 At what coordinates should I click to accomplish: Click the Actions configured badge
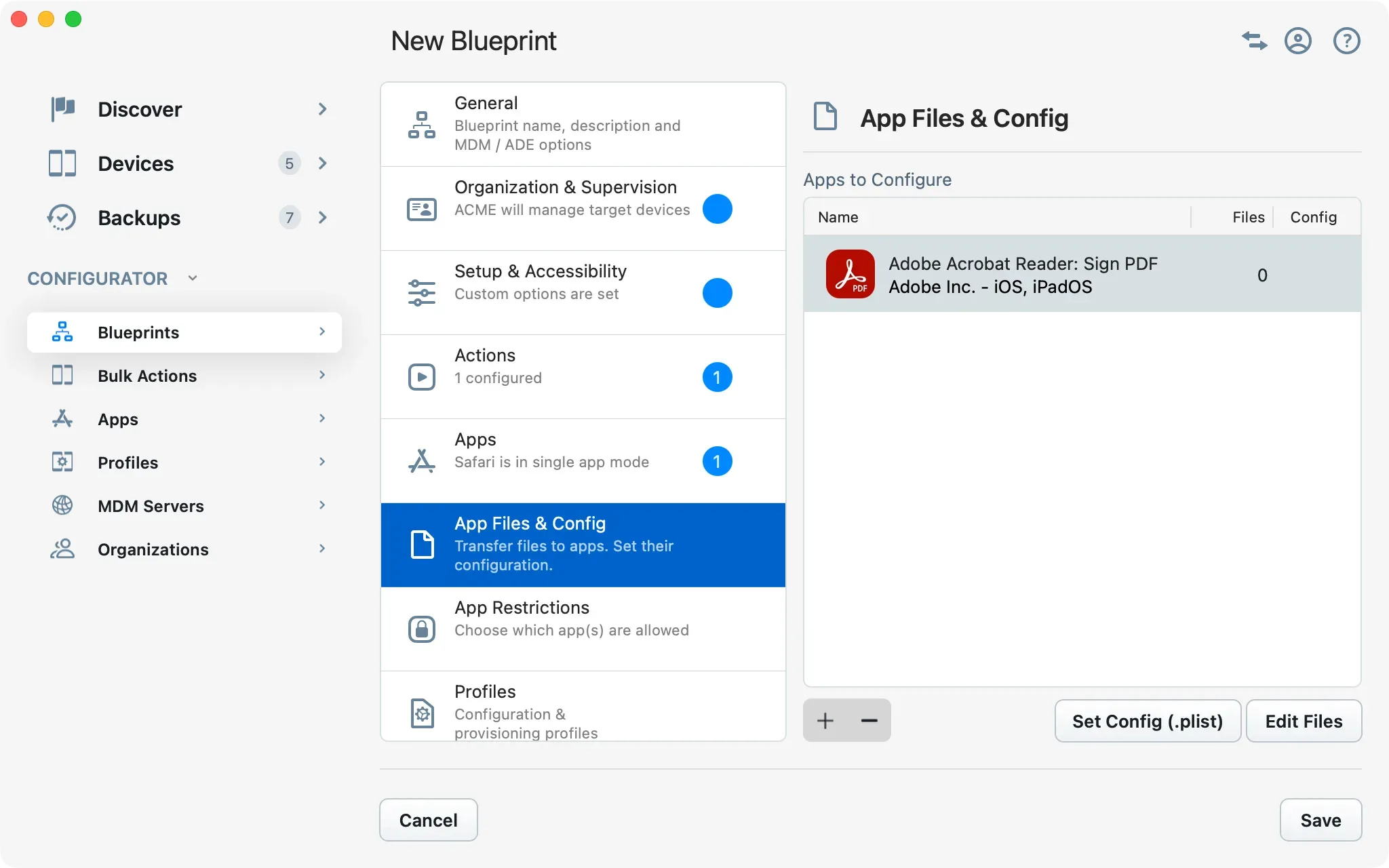718,377
